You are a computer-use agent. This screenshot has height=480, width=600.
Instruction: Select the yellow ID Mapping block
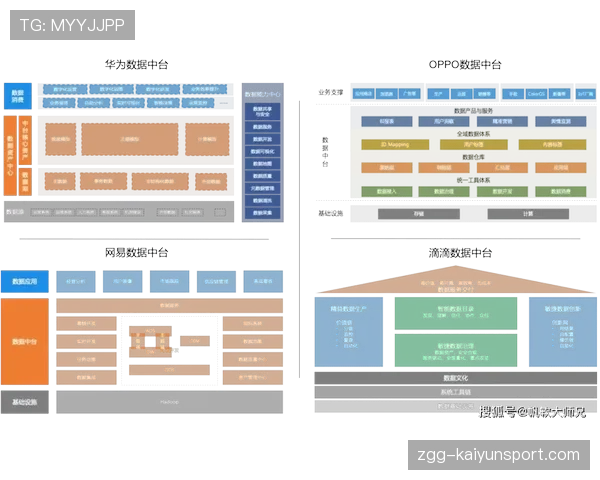pyautogui.click(x=395, y=145)
